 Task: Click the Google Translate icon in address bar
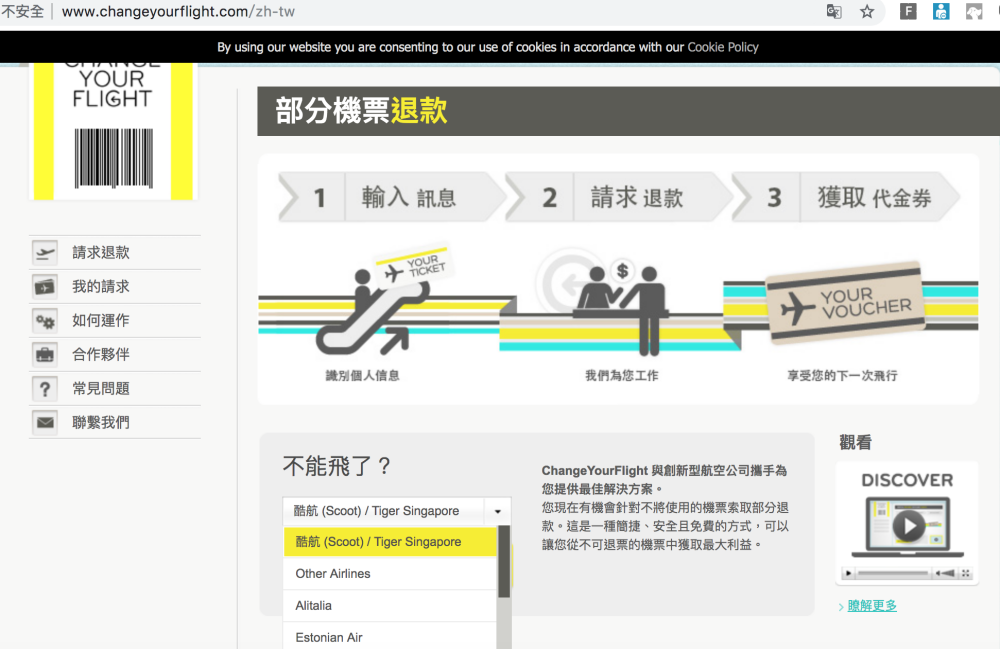click(x=834, y=12)
